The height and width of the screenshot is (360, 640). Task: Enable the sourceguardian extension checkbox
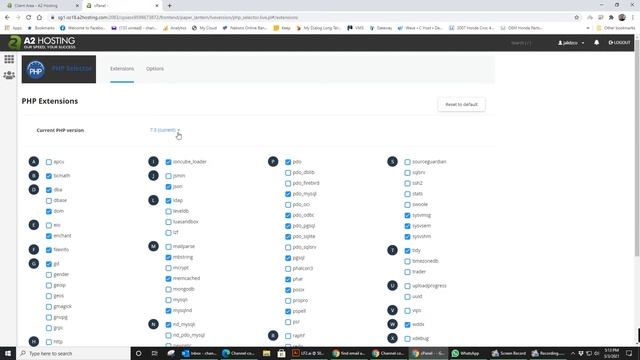coord(407,162)
